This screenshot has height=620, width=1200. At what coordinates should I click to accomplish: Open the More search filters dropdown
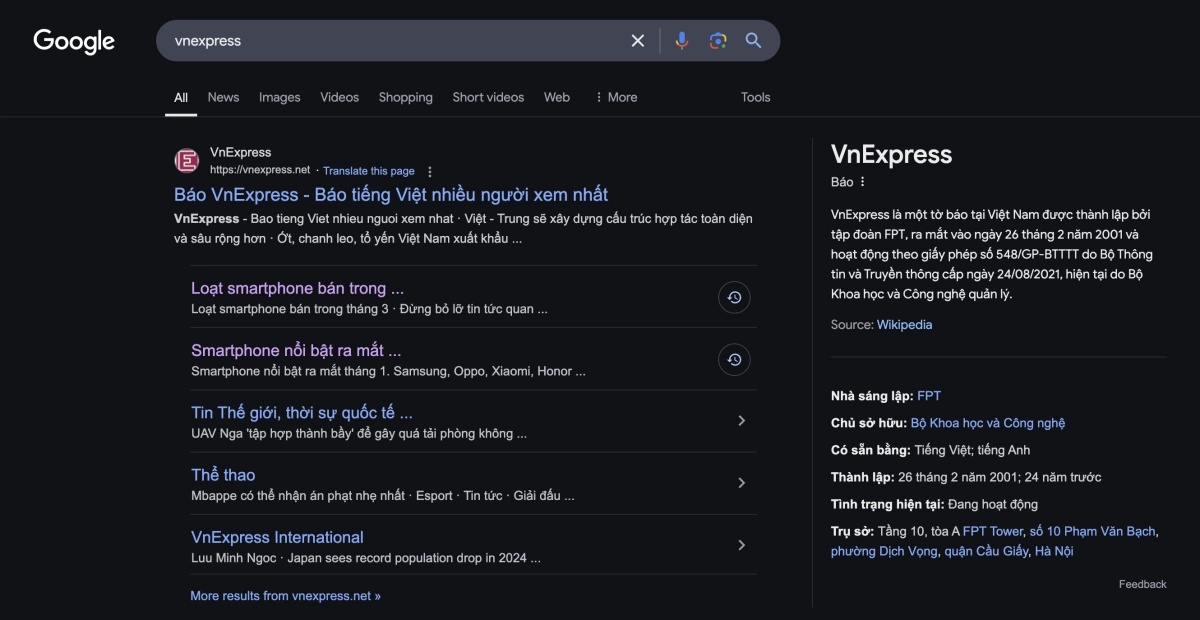615,97
